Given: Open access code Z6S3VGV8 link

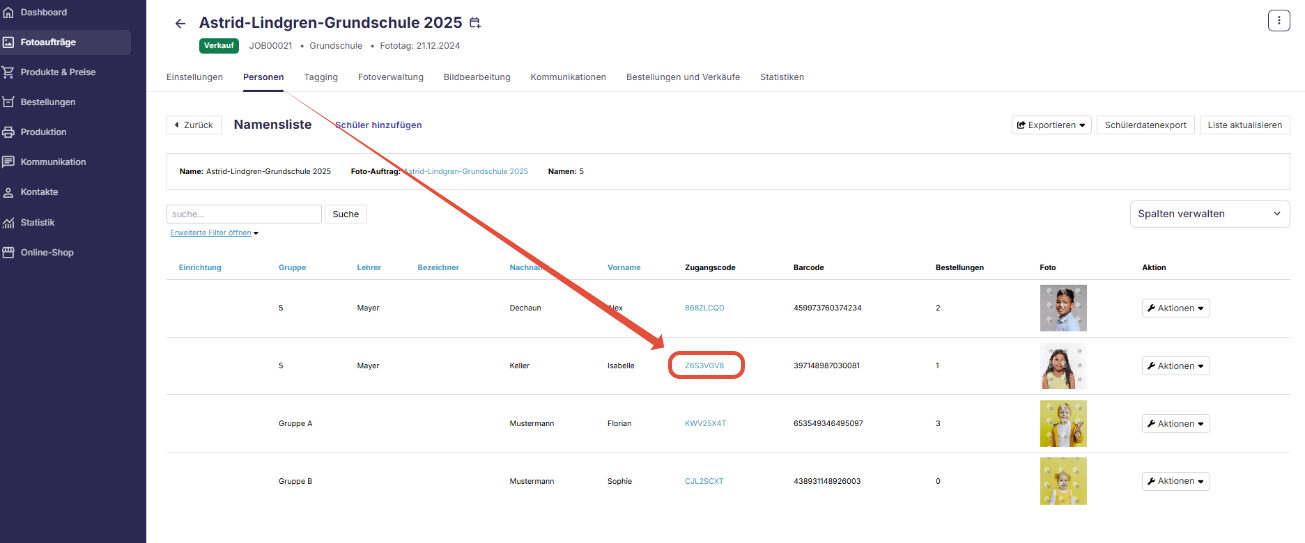Looking at the screenshot, I should (704, 366).
